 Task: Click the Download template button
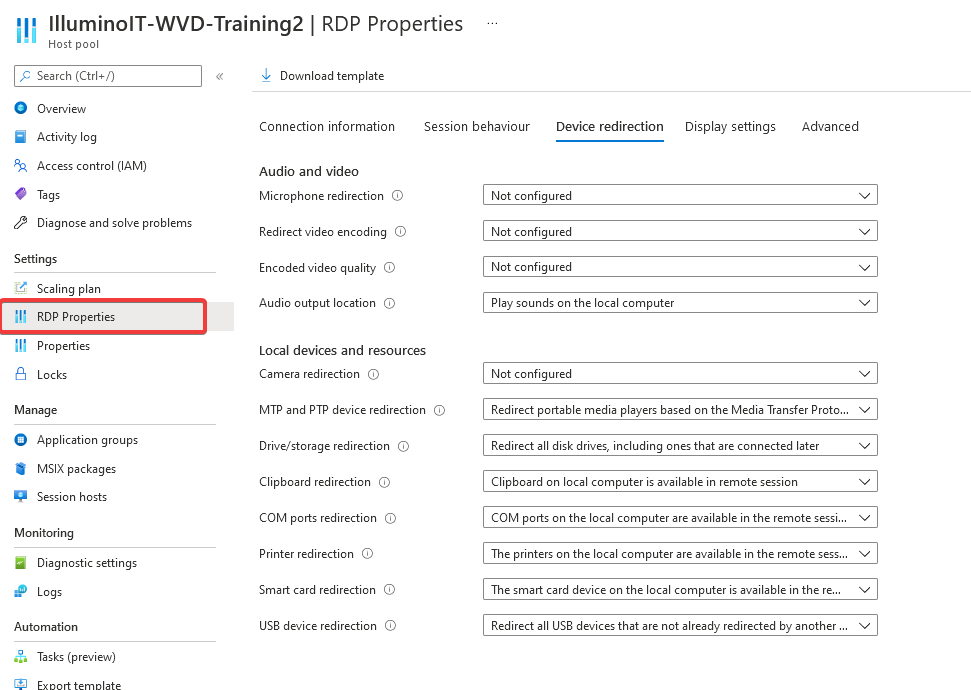[322, 76]
